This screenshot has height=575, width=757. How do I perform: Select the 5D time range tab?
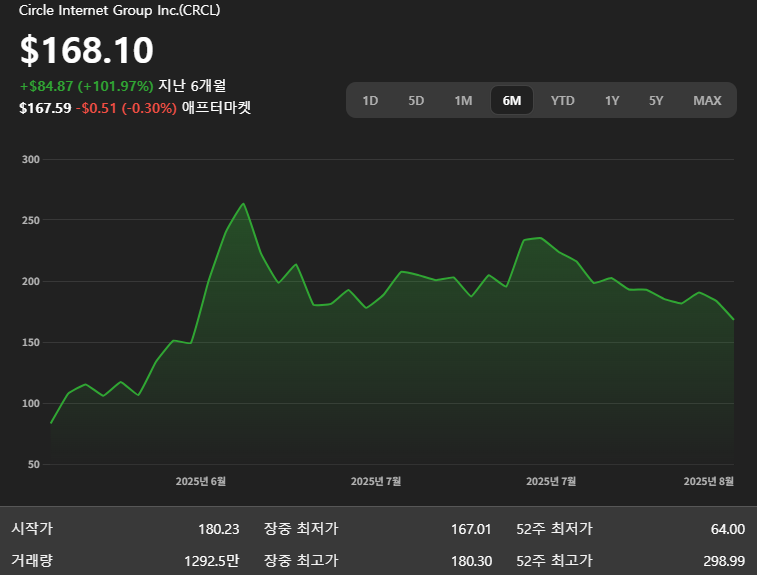click(416, 100)
